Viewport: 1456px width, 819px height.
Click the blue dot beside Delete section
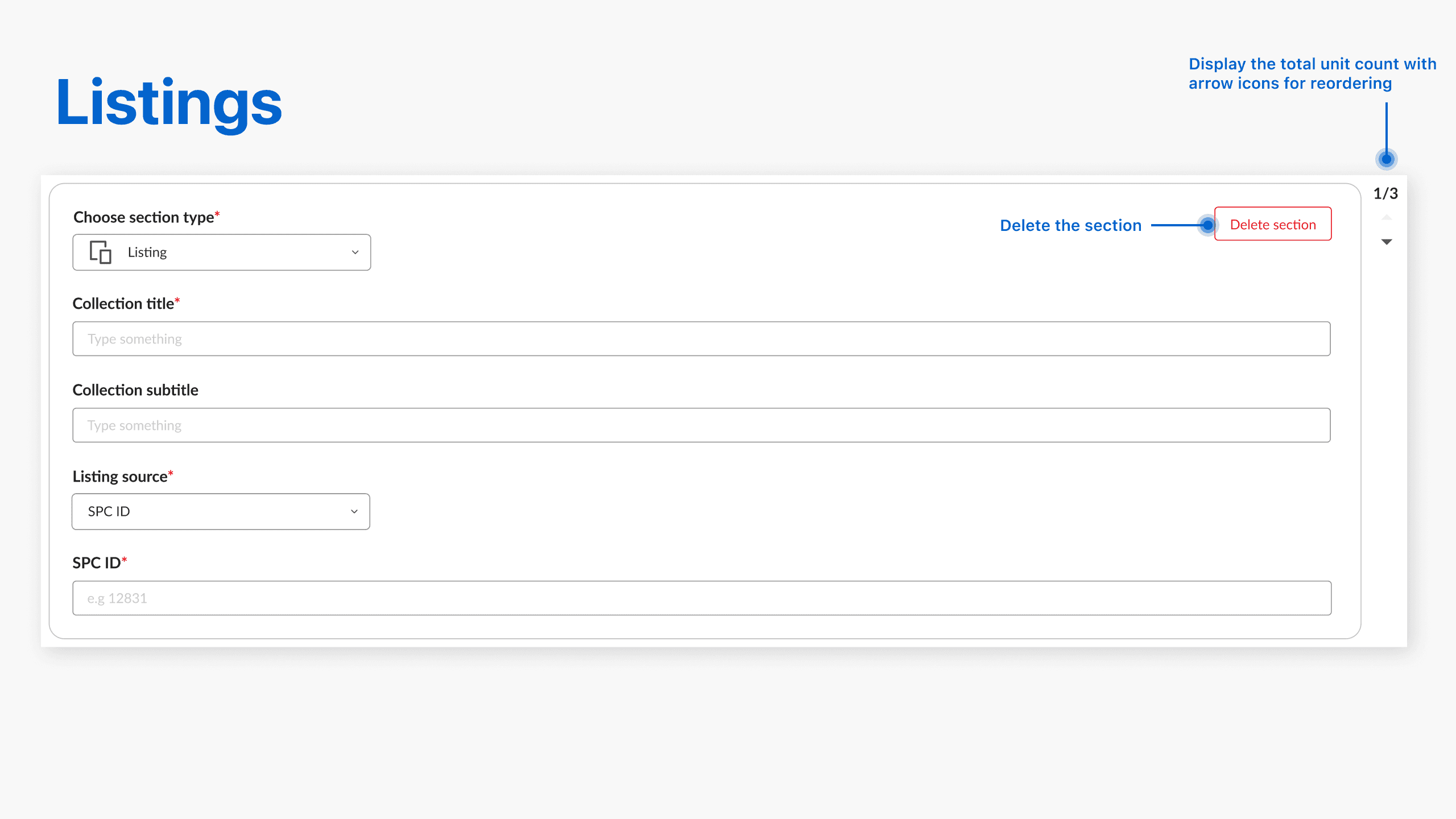pyautogui.click(x=1207, y=225)
